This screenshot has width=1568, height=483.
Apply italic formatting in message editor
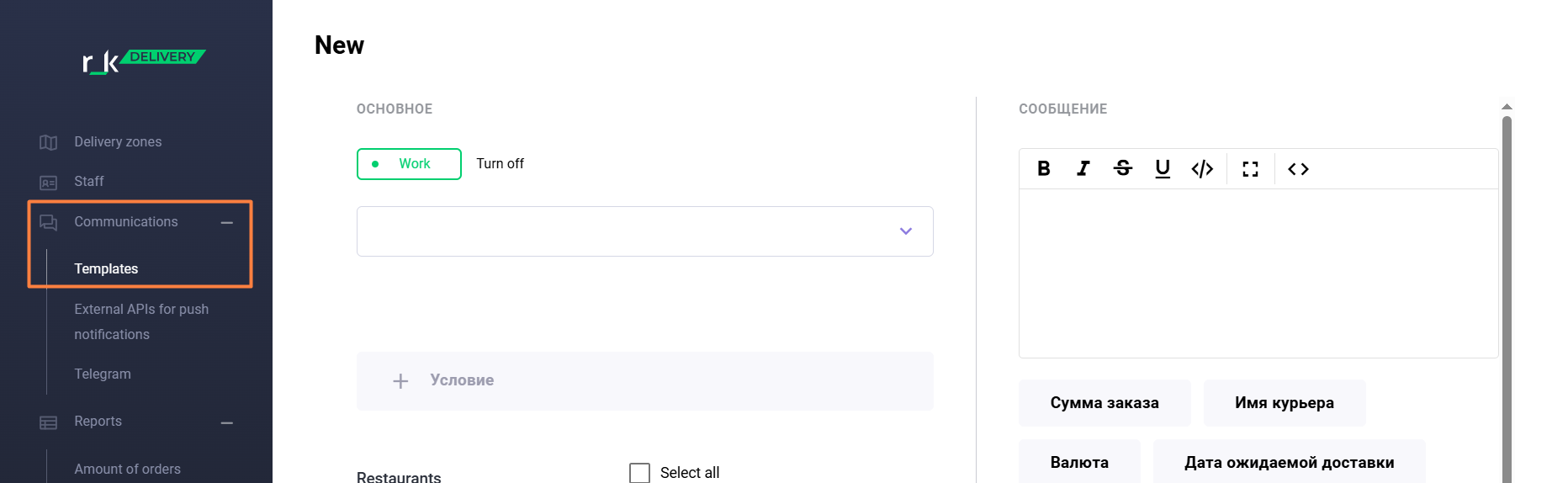[1083, 169]
